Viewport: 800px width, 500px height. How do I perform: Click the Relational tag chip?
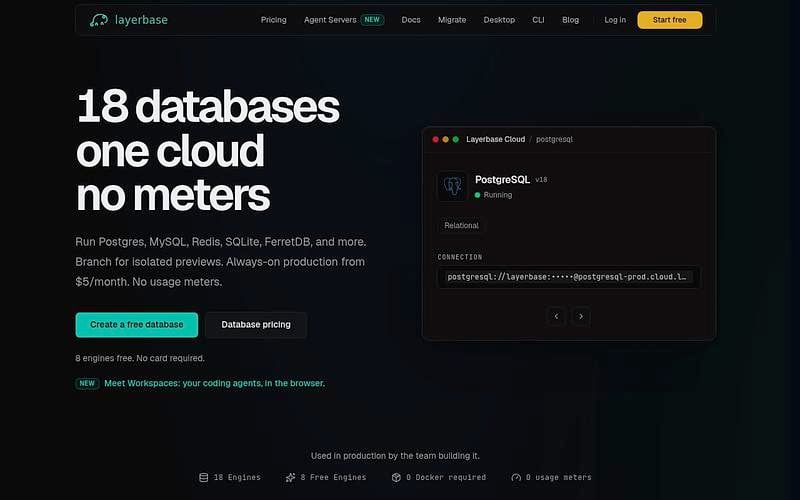click(461, 226)
